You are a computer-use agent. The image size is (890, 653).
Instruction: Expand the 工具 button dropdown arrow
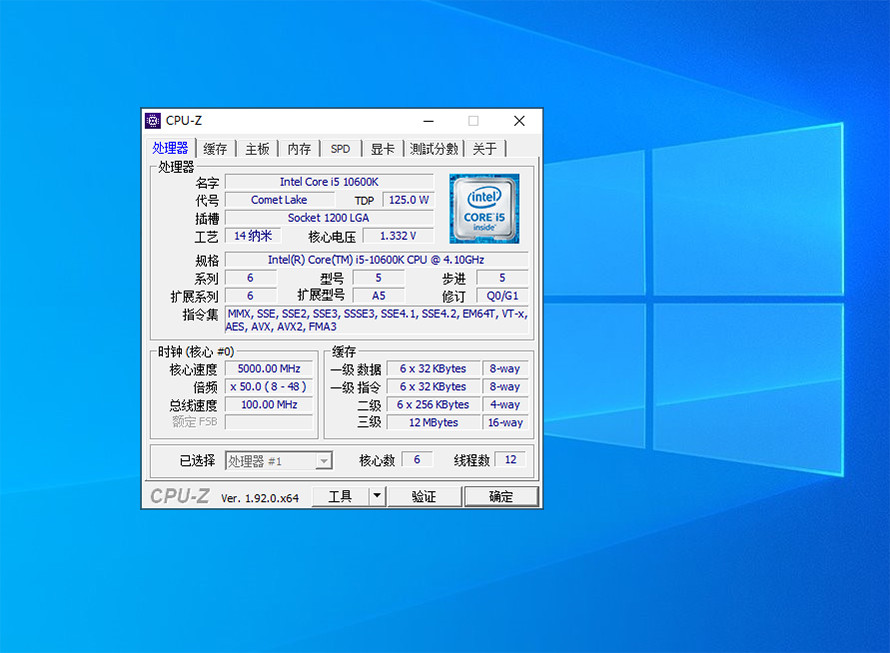click(377, 496)
